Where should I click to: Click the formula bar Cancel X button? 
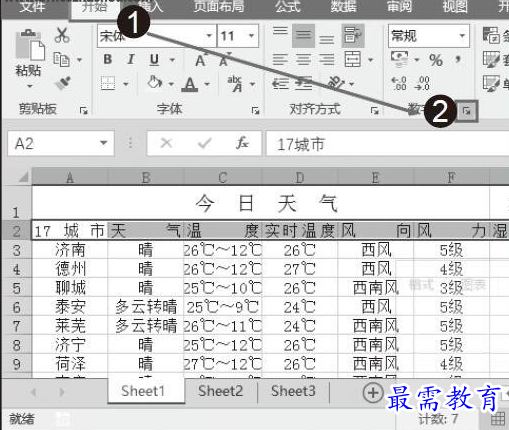tap(166, 143)
